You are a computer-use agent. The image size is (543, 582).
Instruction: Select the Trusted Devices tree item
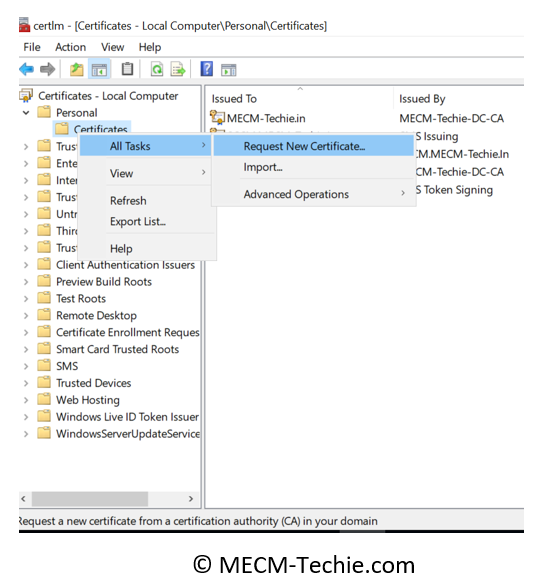(93, 383)
